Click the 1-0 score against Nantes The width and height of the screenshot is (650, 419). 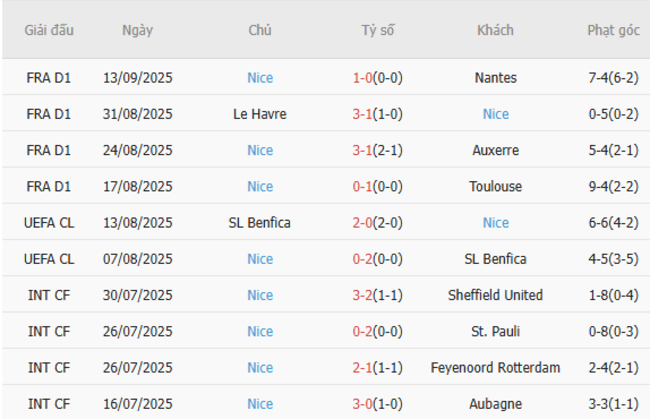pos(364,78)
